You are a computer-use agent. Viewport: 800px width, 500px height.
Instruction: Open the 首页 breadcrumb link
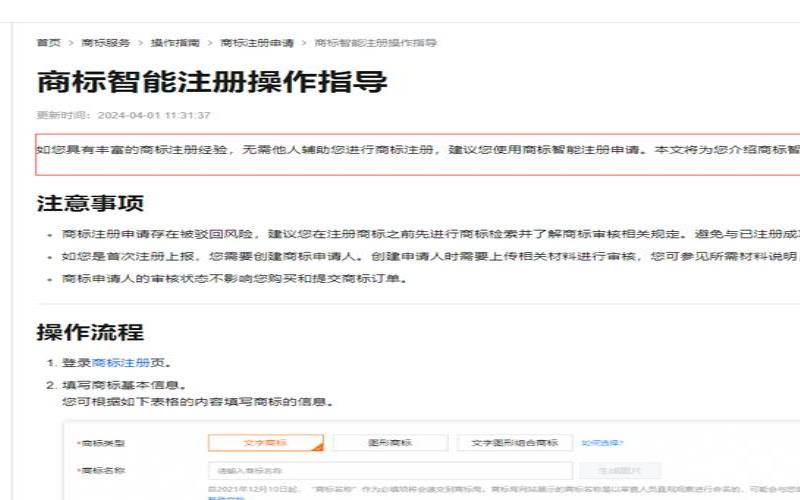click(x=48, y=43)
